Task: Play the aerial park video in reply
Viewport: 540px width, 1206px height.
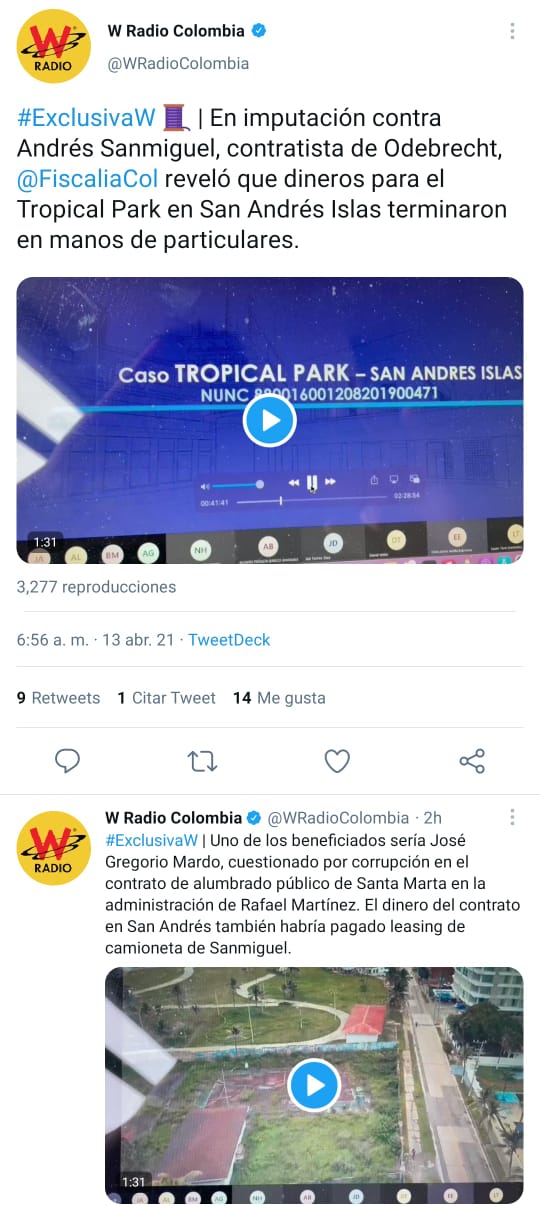Action: (x=314, y=1085)
